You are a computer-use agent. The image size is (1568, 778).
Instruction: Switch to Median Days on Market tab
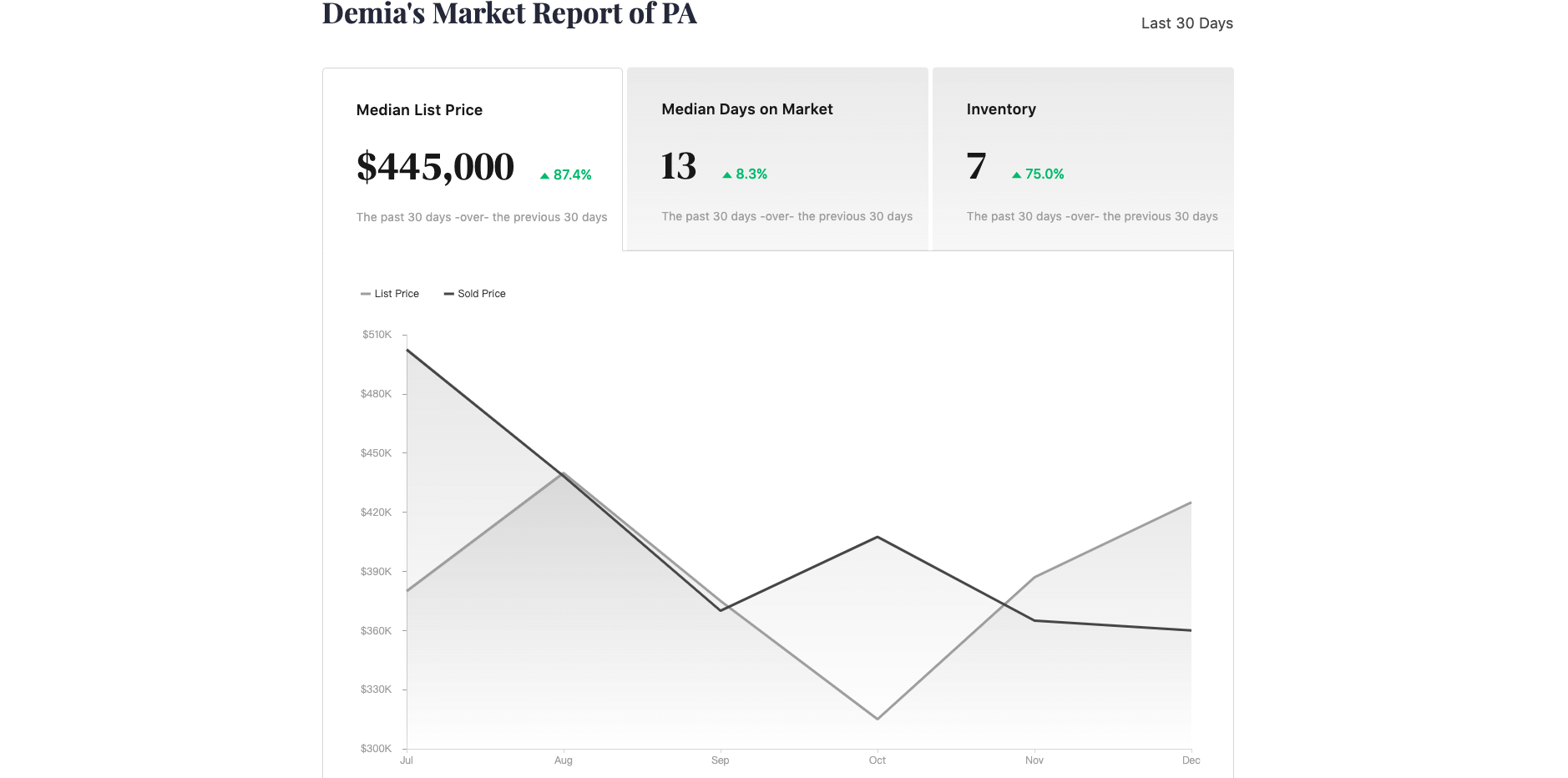(x=777, y=159)
